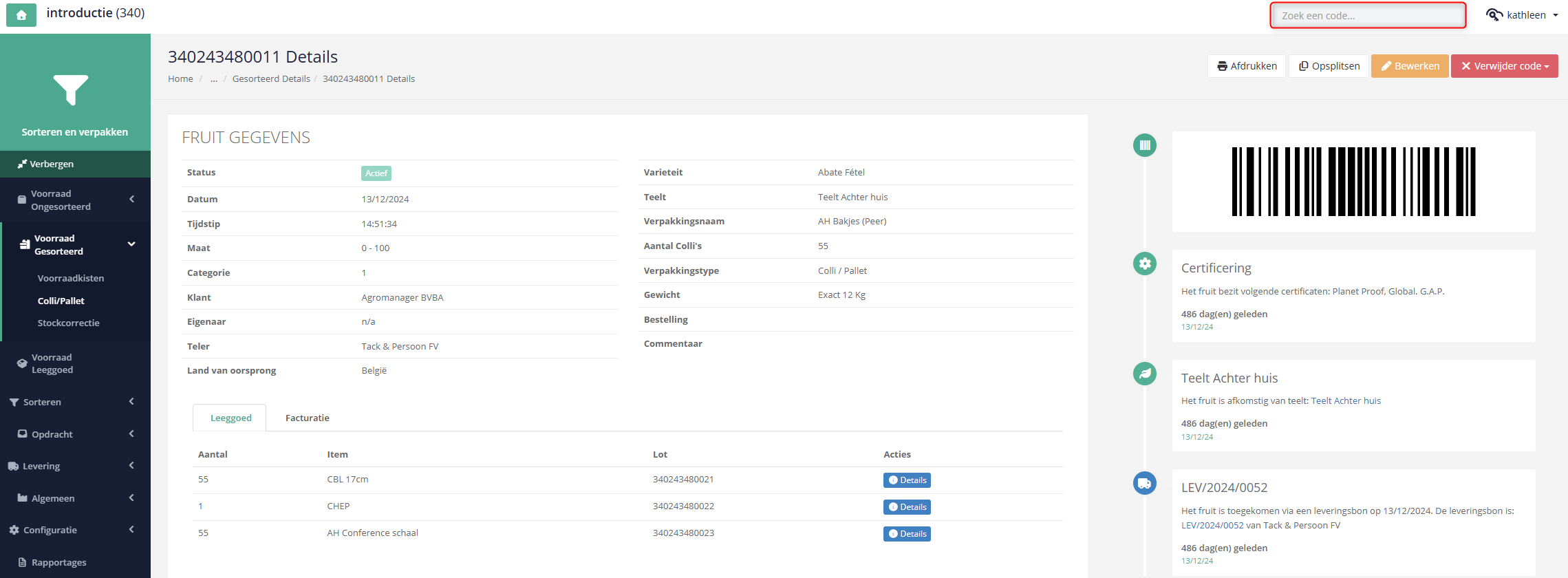Open Details for the CBL 17cm row
The height and width of the screenshot is (578, 1568).
tap(907, 480)
